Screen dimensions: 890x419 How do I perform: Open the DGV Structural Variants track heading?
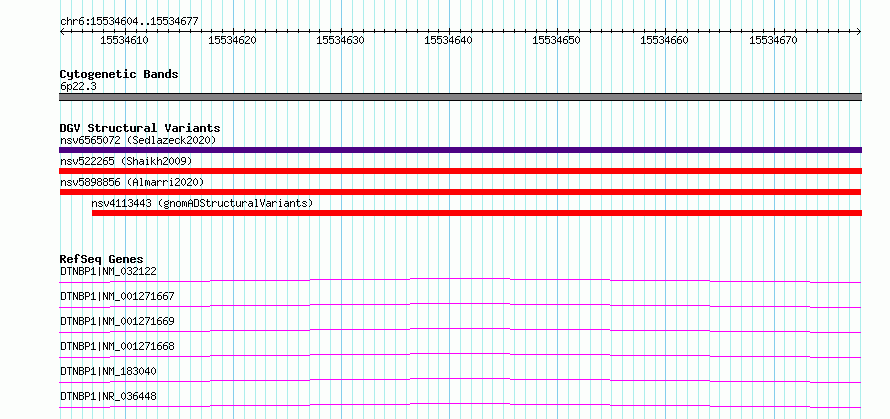point(140,128)
